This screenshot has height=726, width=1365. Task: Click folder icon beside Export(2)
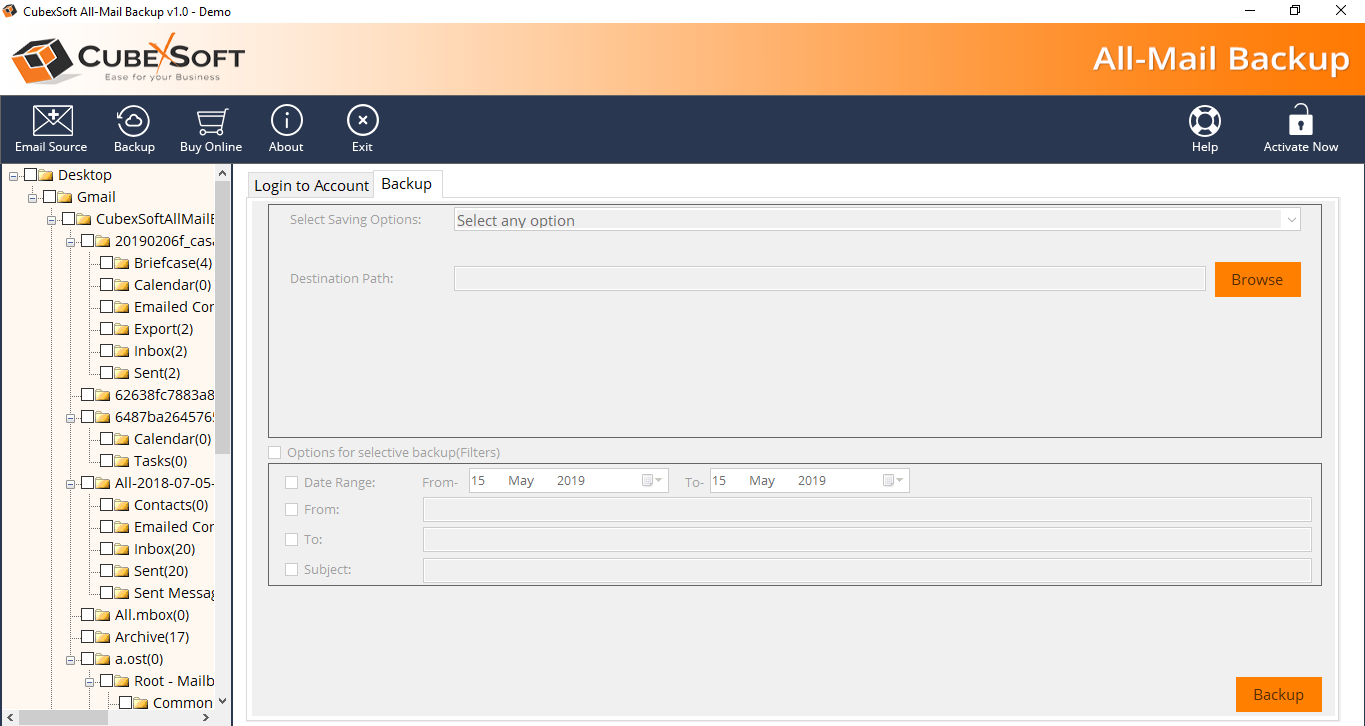point(123,329)
